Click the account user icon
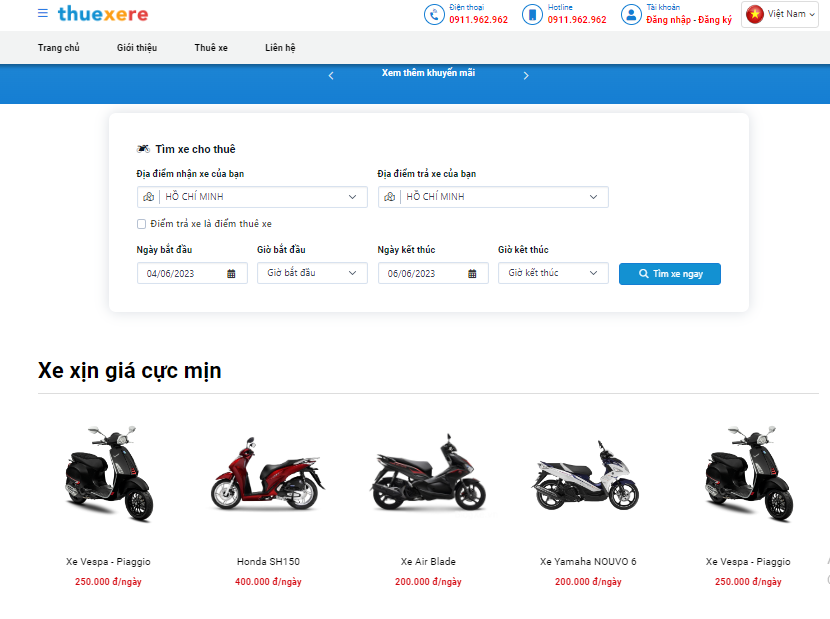Image resolution: width=830 pixels, height=619 pixels. (631, 14)
